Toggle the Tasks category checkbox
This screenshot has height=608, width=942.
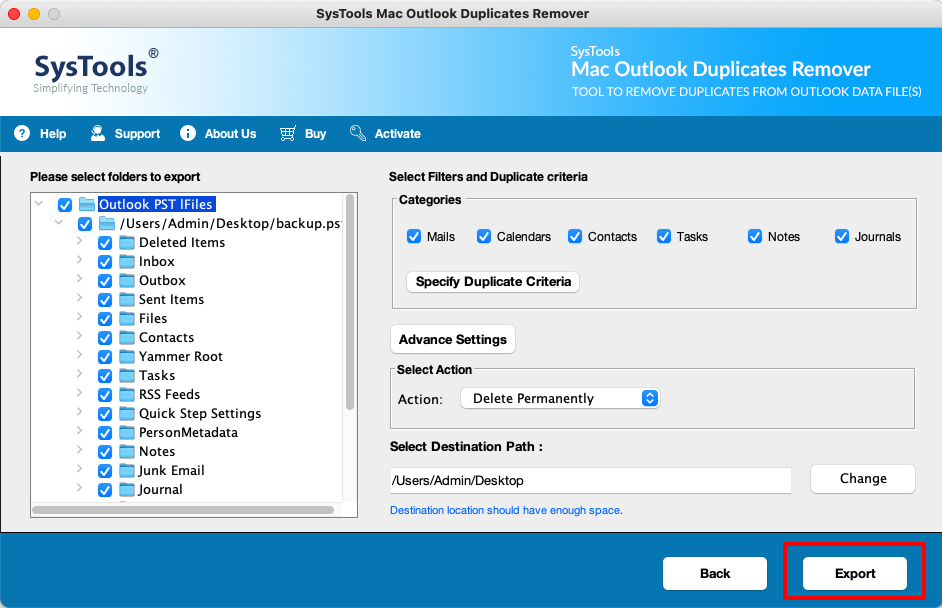point(664,236)
